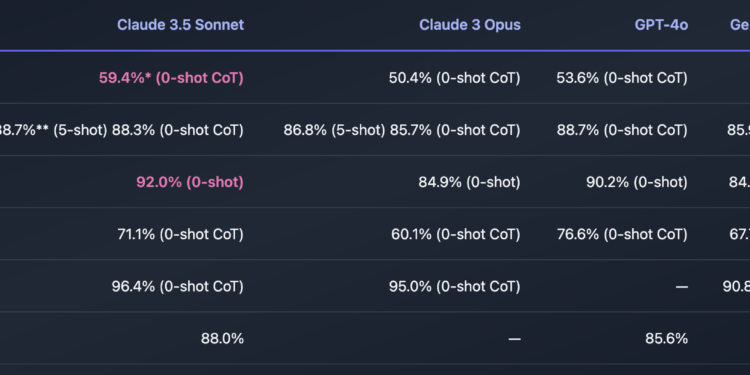Click the 96.4% (0-shot CoT) Sonnet cell

coord(177,287)
